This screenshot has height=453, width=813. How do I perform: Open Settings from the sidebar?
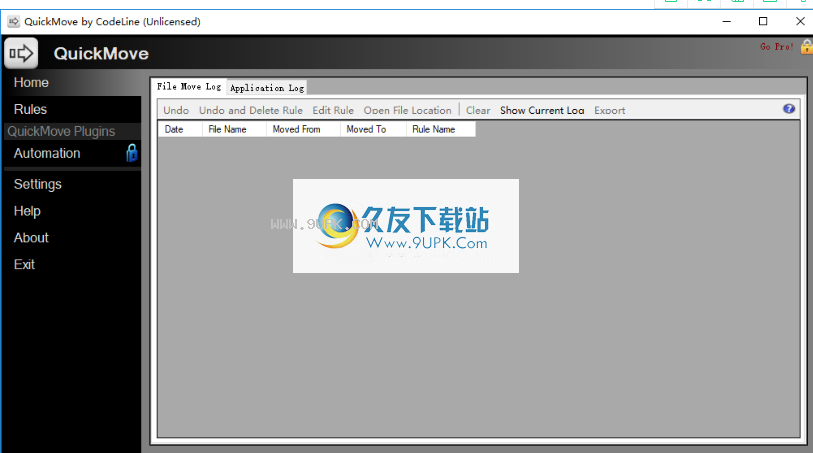click(x=37, y=184)
